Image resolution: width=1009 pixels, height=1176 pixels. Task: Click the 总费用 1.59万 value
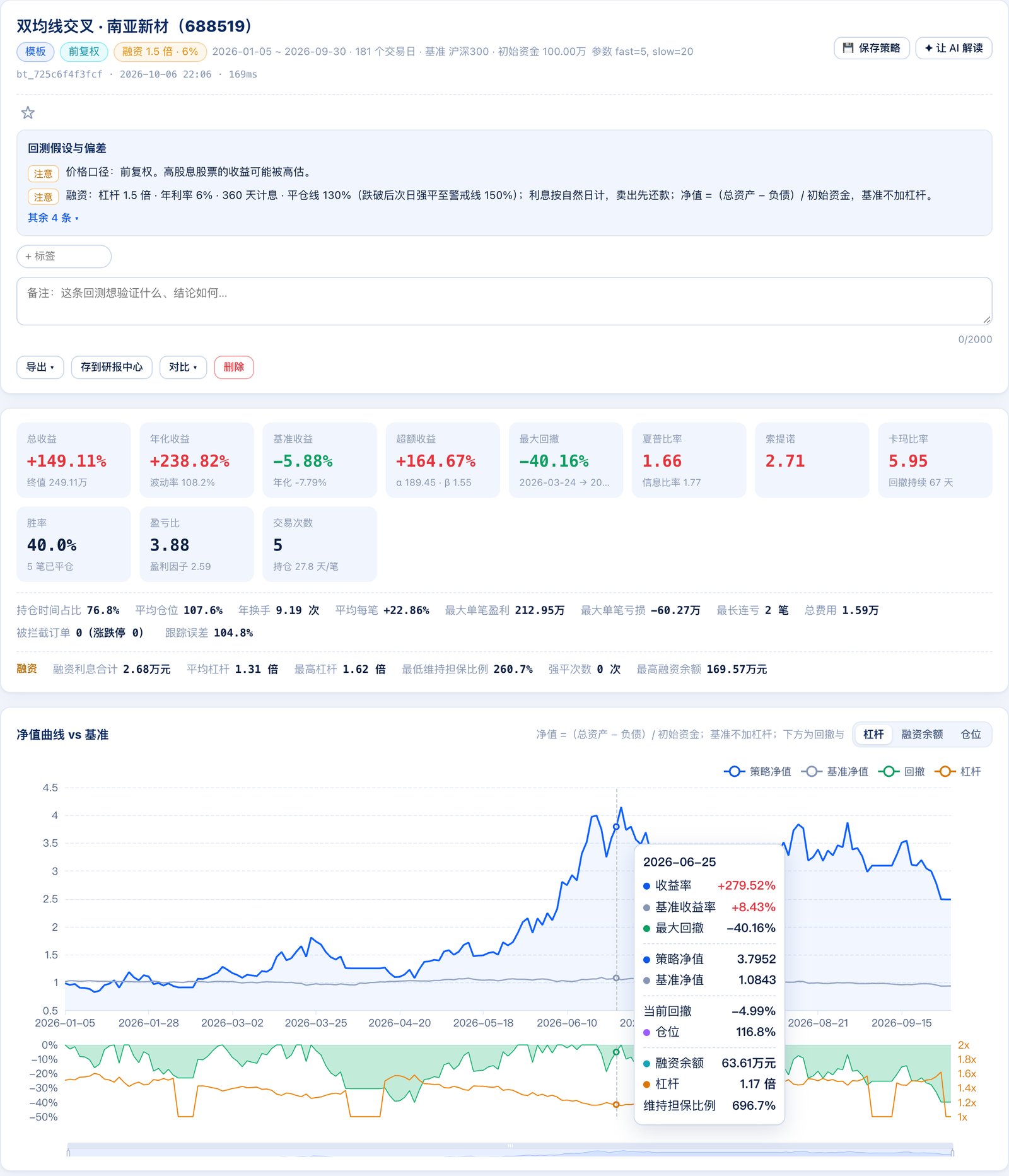pos(860,610)
